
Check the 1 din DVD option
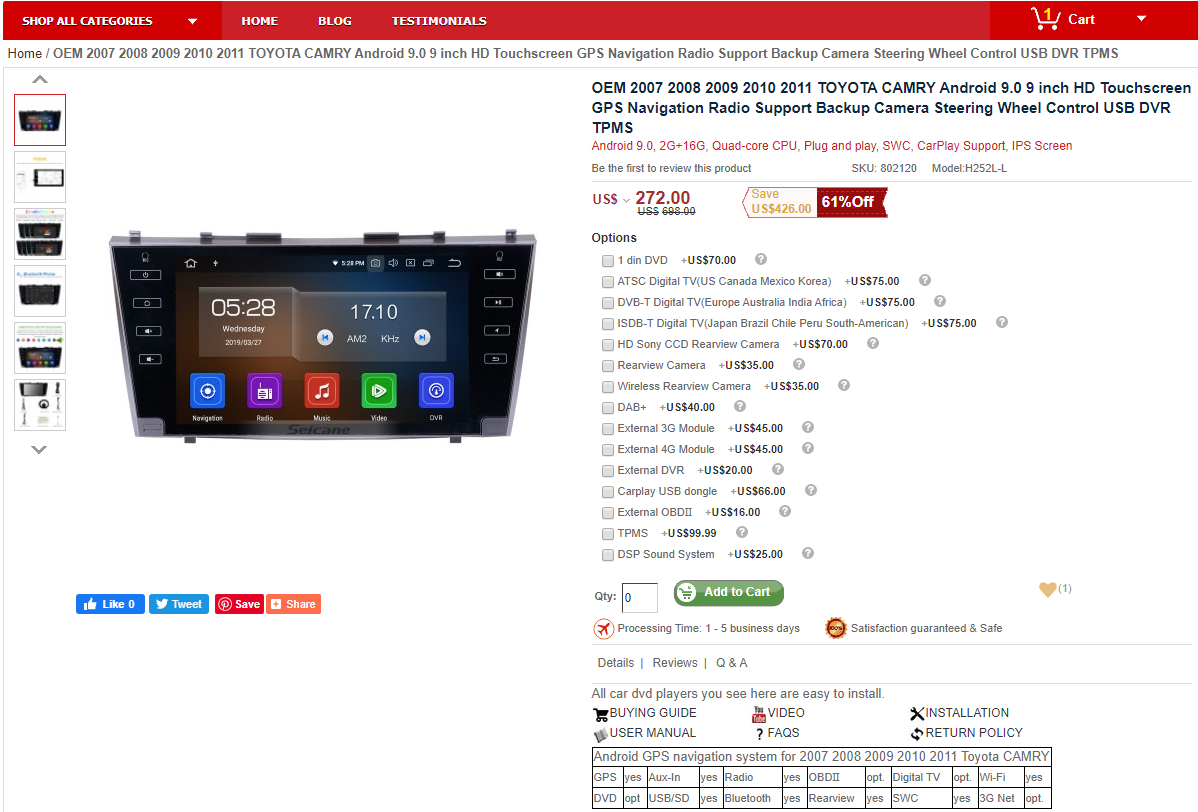tap(608, 261)
